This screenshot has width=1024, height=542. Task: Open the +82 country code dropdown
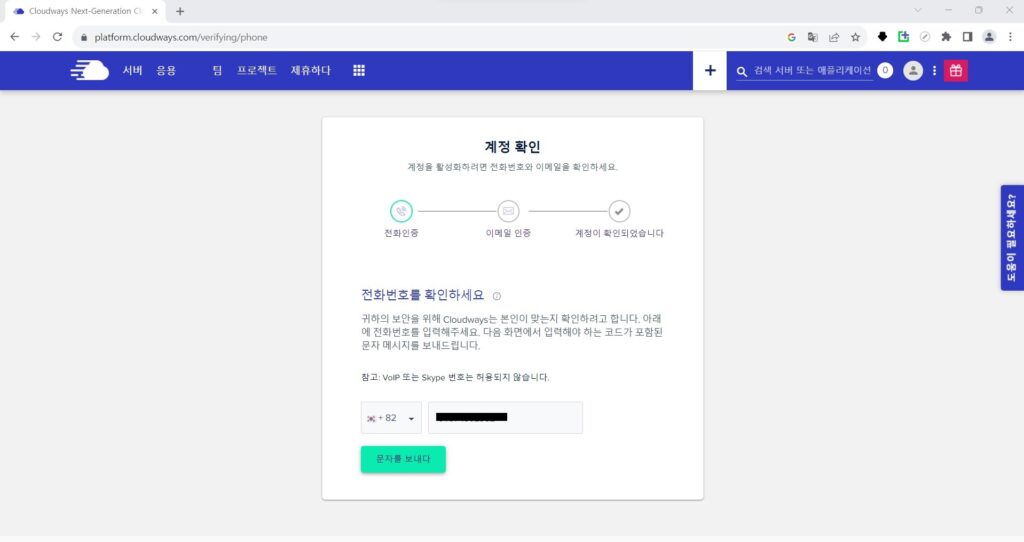point(391,418)
